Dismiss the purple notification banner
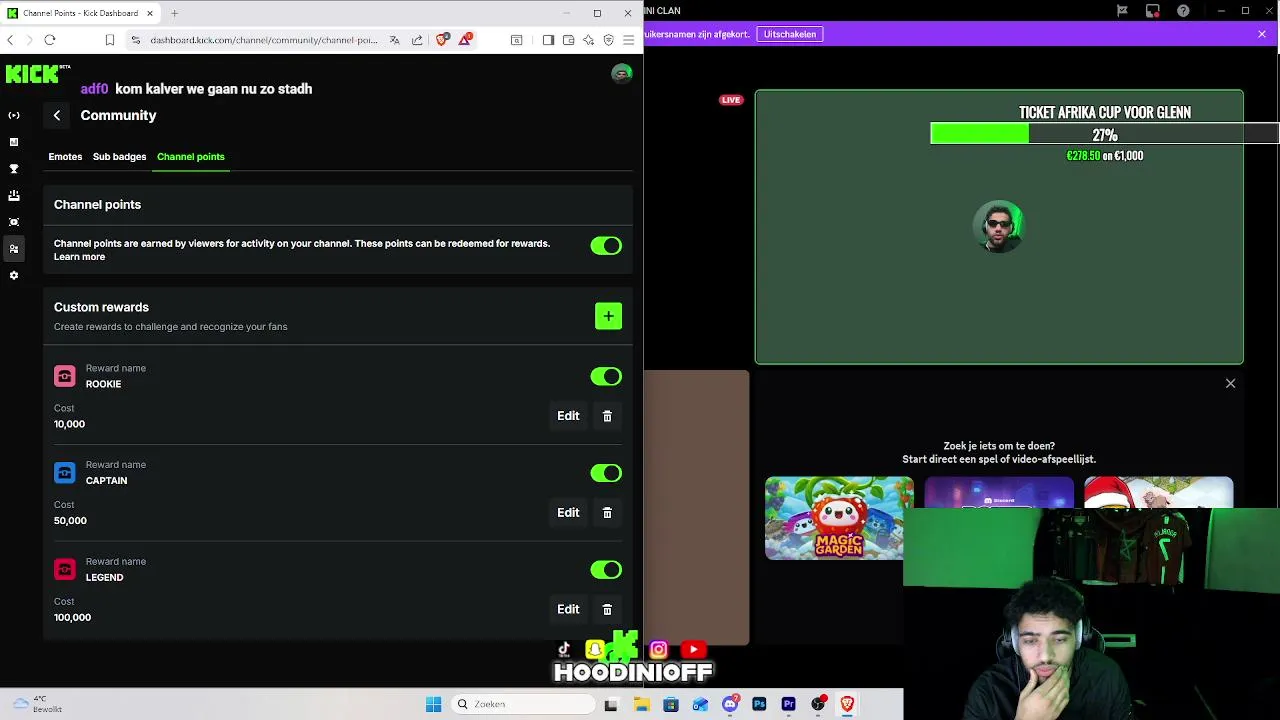 (1262, 34)
